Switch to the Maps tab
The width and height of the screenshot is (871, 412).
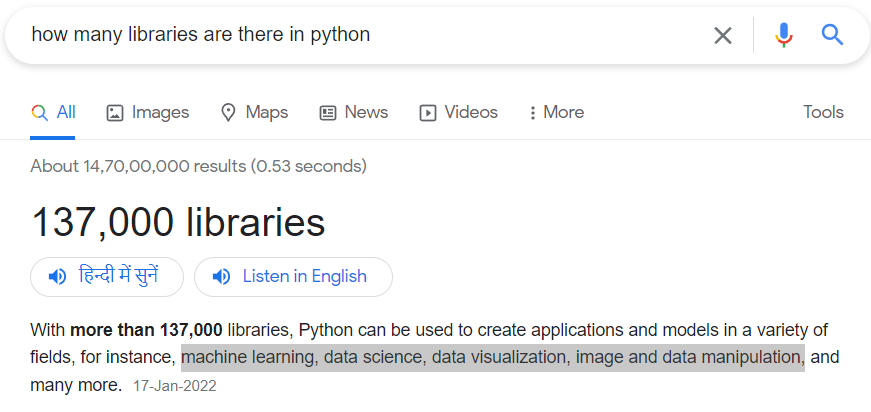[x=254, y=113]
